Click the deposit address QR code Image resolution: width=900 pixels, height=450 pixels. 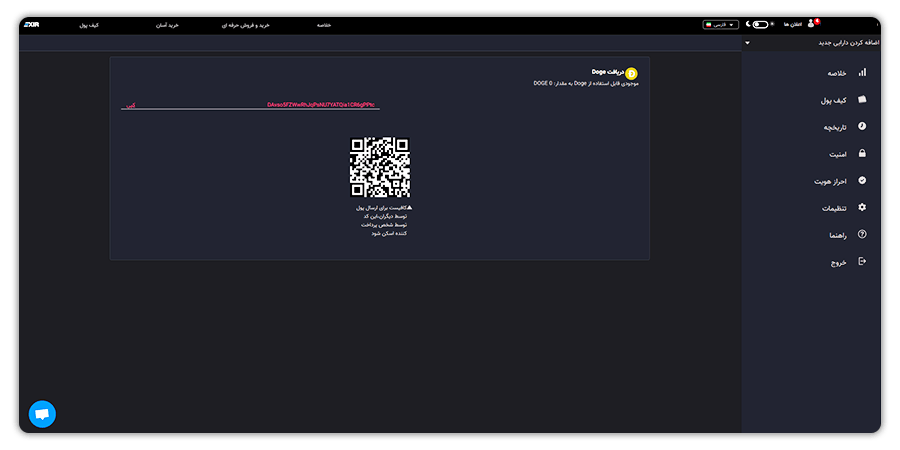tap(379, 167)
